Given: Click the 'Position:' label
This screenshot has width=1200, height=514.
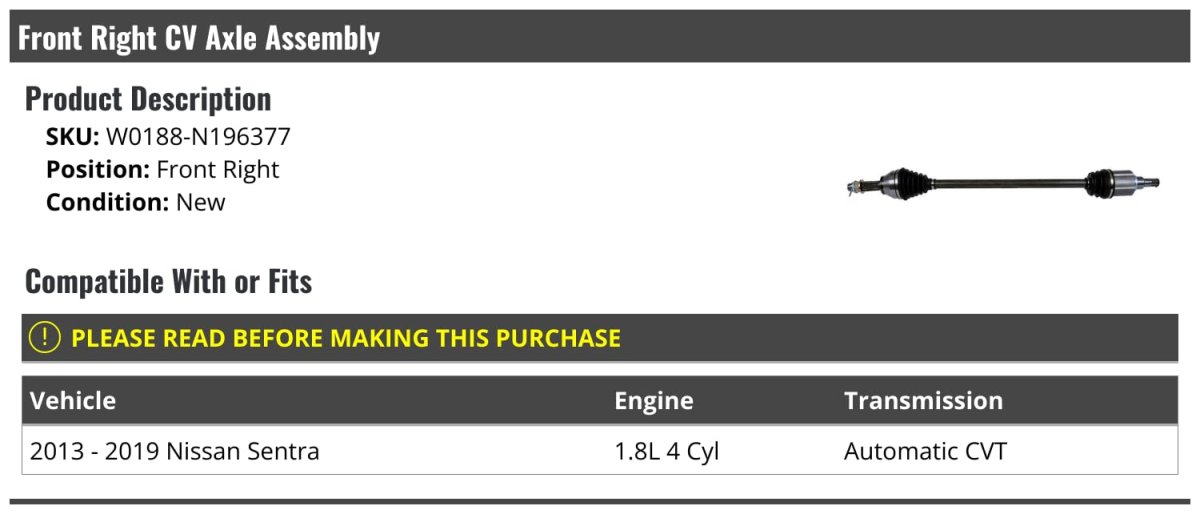Looking at the screenshot, I should pyautogui.click(x=98, y=170).
